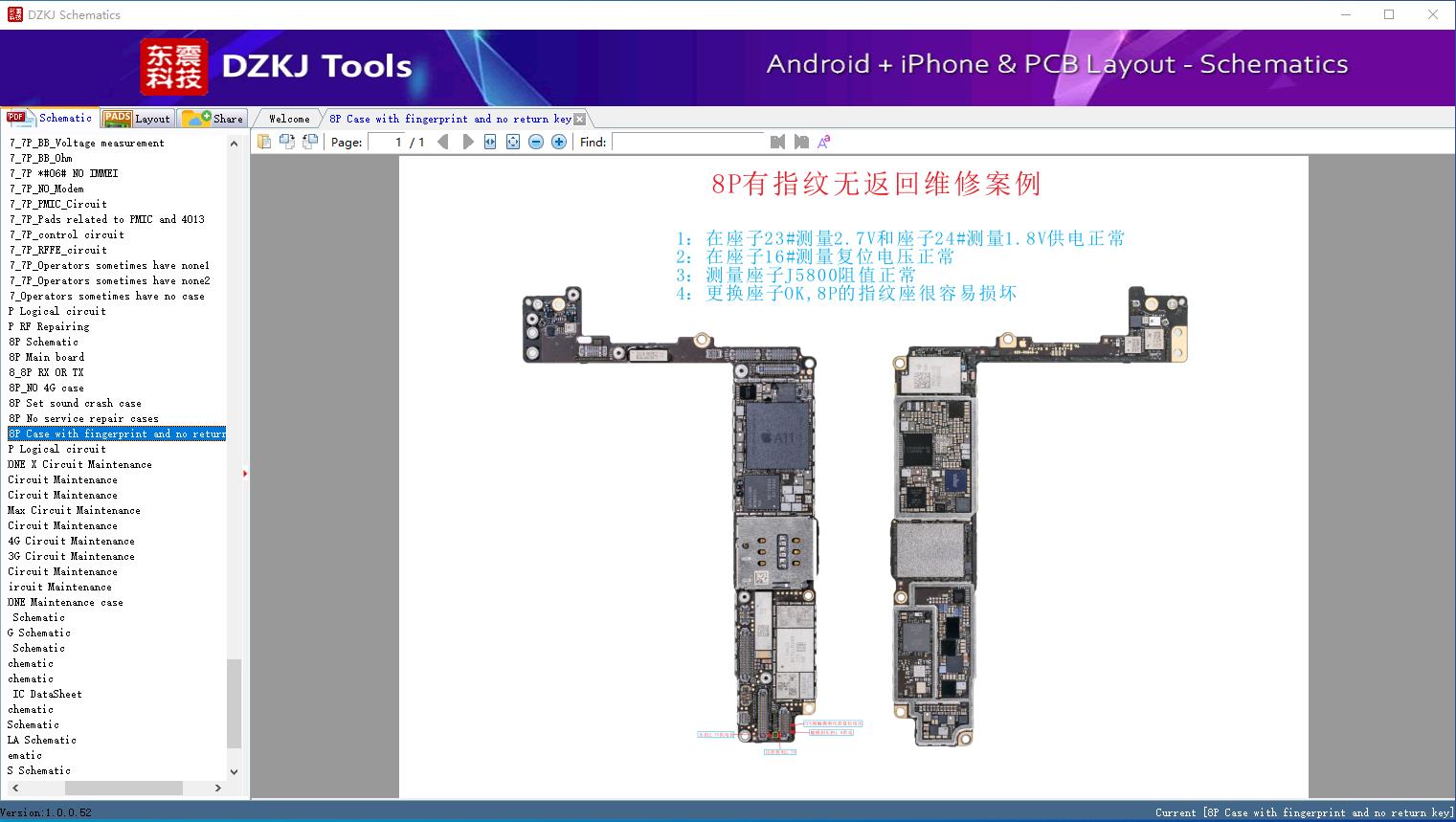The width and height of the screenshot is (1456, 822).
Task: Switch to the Schematic tab
Action: (50, 118)
